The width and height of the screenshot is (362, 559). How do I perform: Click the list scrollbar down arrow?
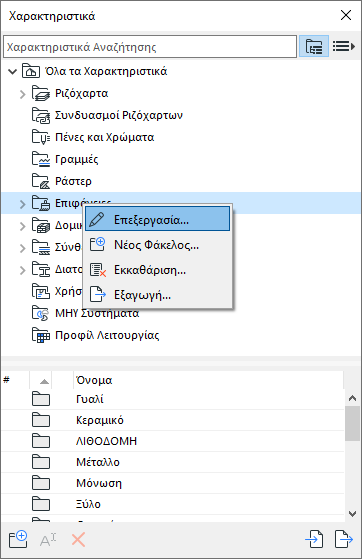click(x=352, y=514)
